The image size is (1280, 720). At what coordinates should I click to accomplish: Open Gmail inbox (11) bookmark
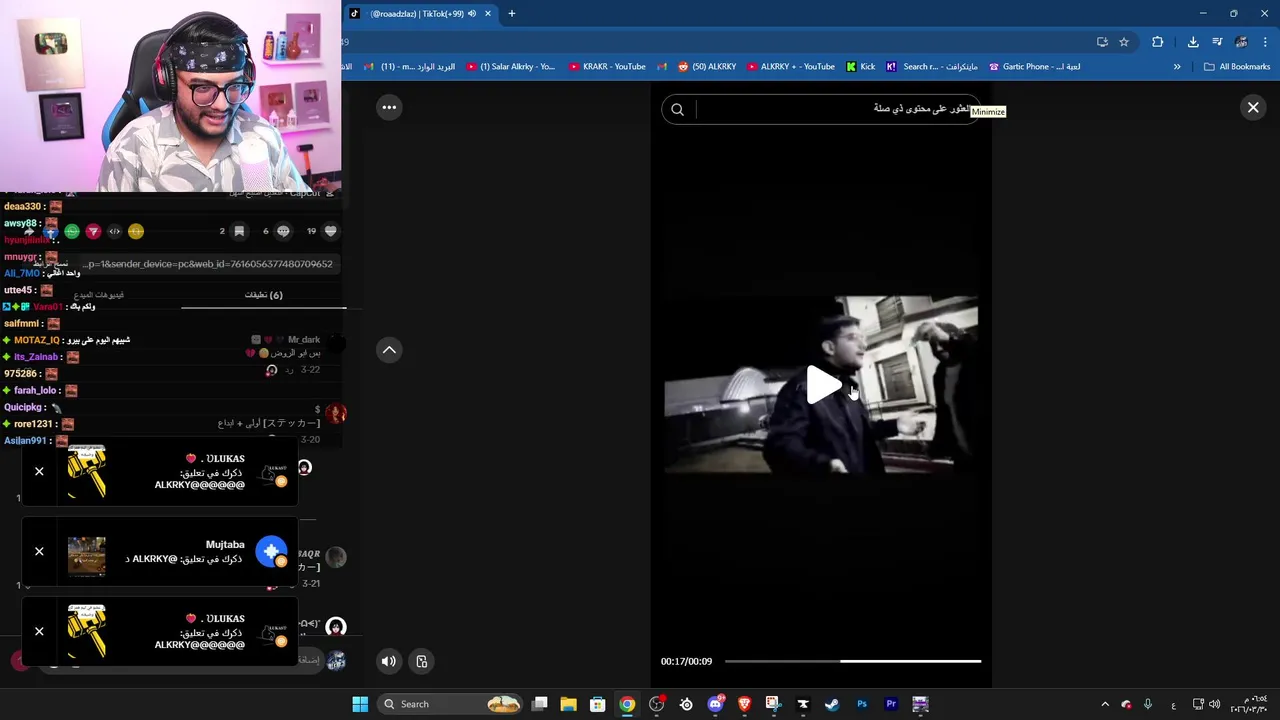(x=409, y=67)
